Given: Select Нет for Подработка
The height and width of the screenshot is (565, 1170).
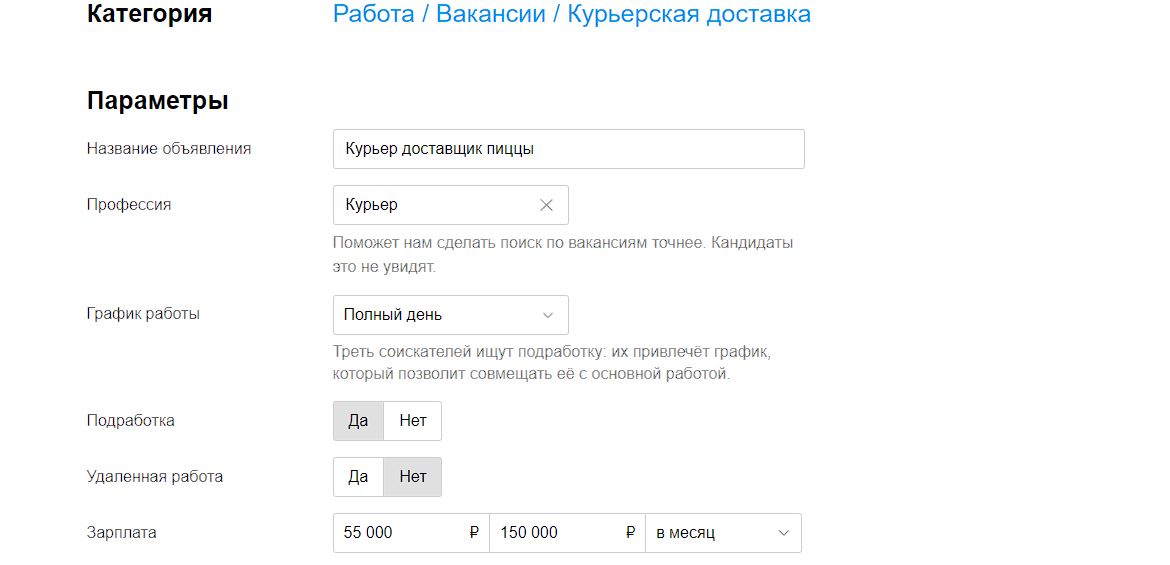Looking at the screenshot, I should coord(413,421).
